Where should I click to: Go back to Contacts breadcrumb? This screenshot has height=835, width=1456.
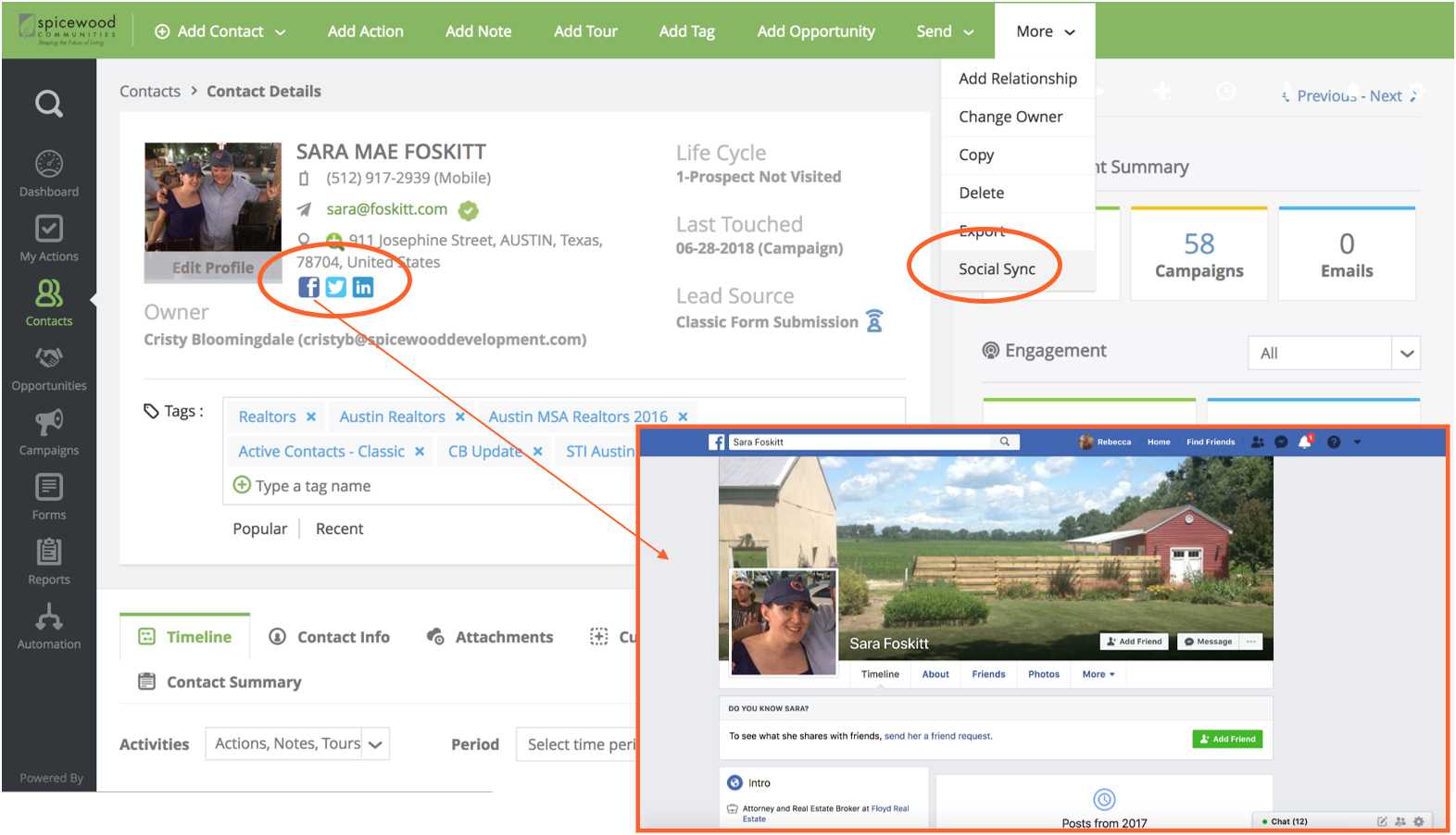[x=150, y=91]
